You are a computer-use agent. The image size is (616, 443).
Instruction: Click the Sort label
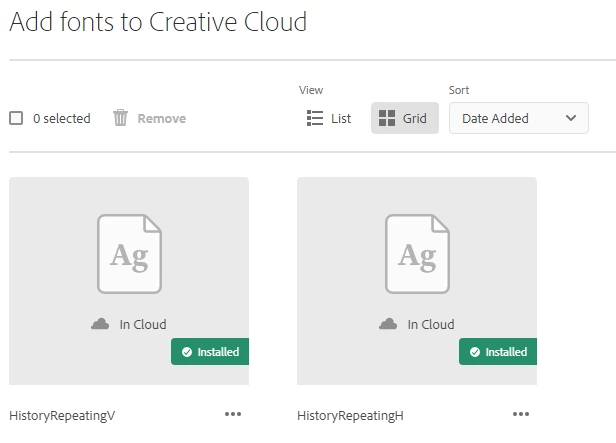click(459, 90)
